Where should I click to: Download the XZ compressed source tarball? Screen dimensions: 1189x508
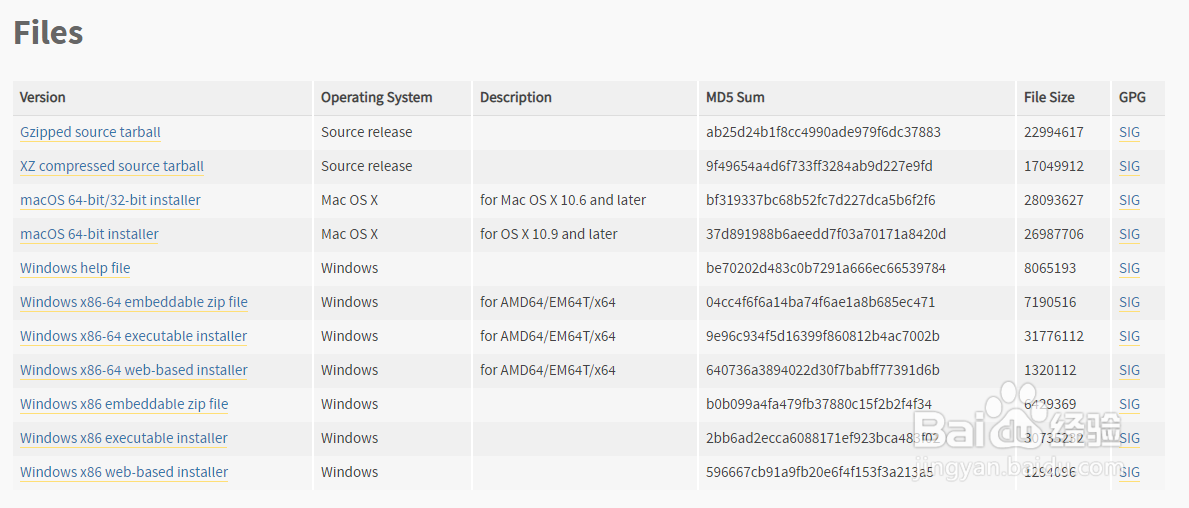[112, 166]
